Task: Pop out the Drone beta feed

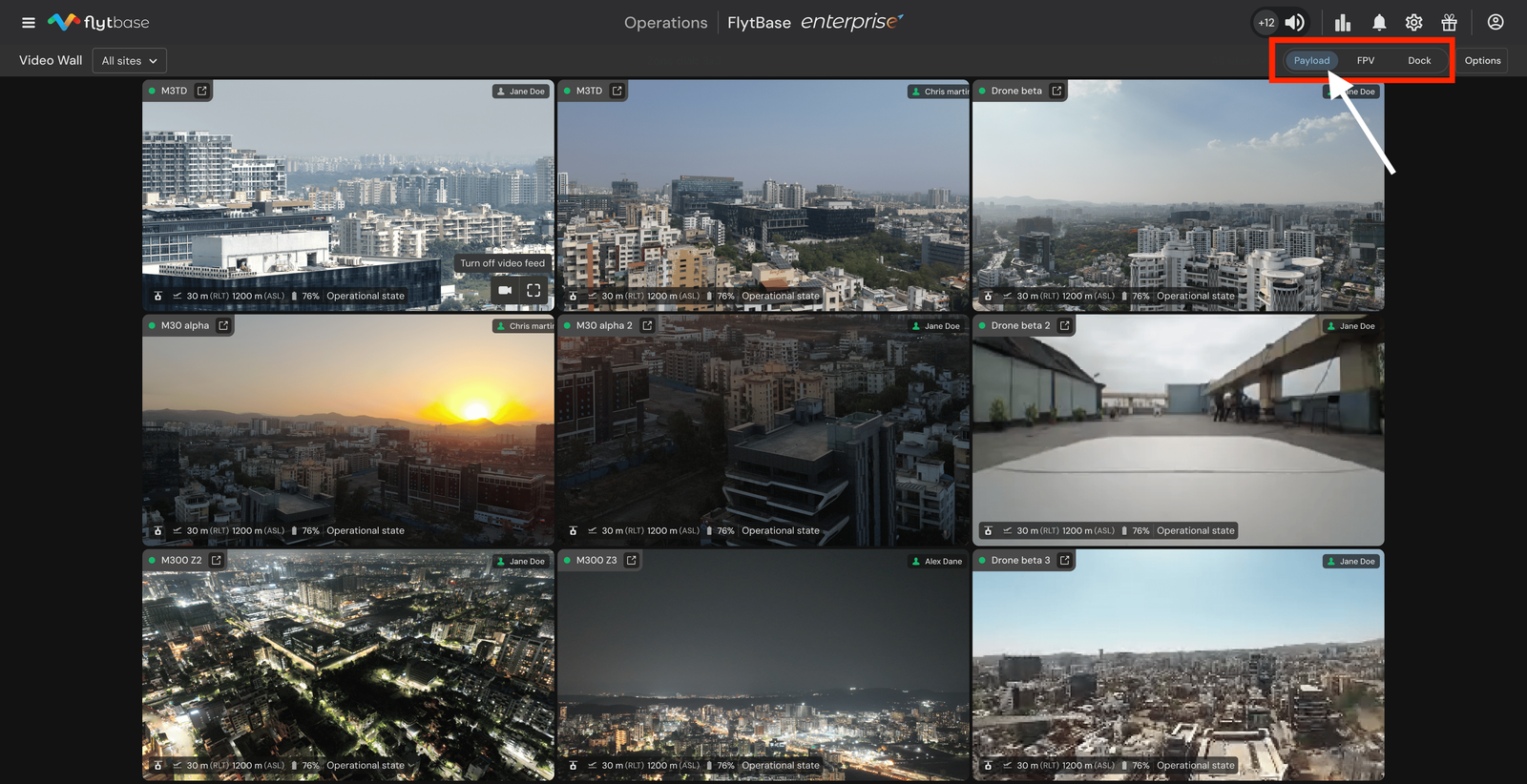Action: click(x=1056, y=91)
